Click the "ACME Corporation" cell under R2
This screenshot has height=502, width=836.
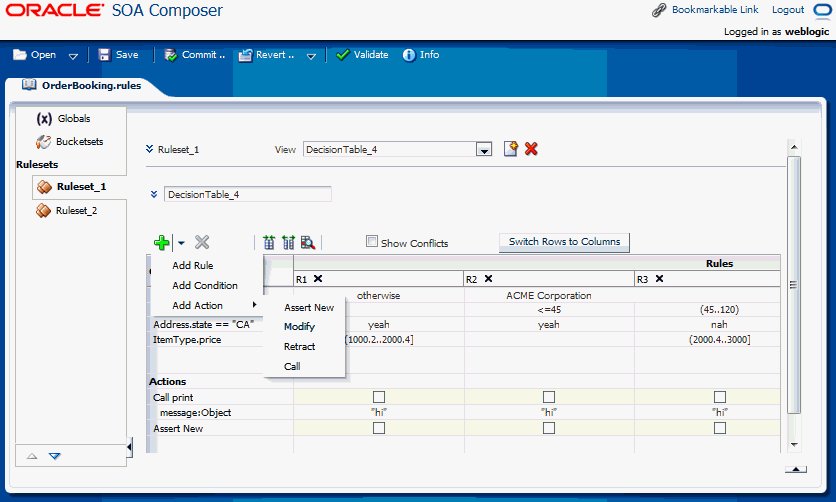point(549,295)
